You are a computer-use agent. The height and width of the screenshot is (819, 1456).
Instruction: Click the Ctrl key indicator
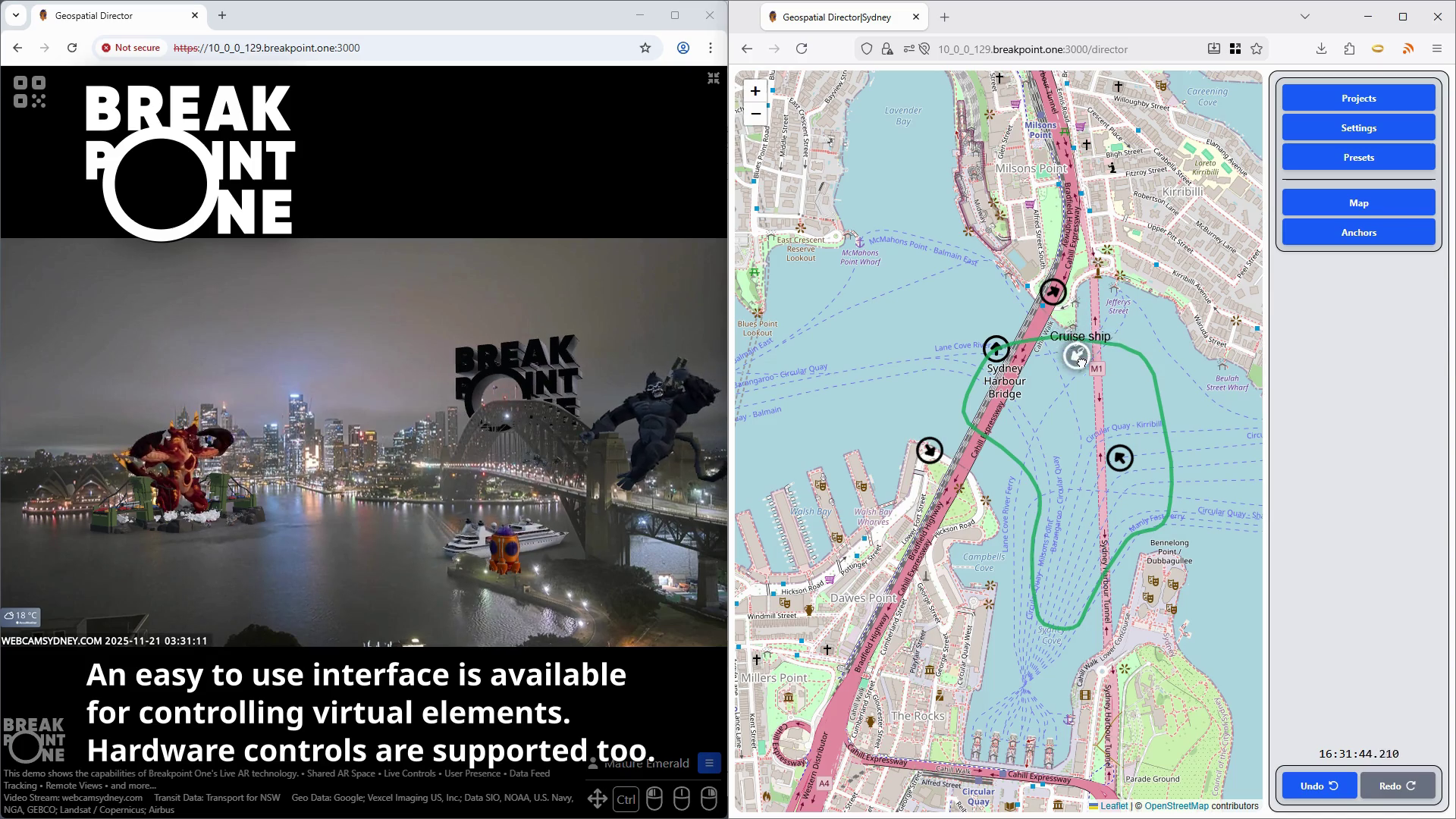(x=626, y=799)
